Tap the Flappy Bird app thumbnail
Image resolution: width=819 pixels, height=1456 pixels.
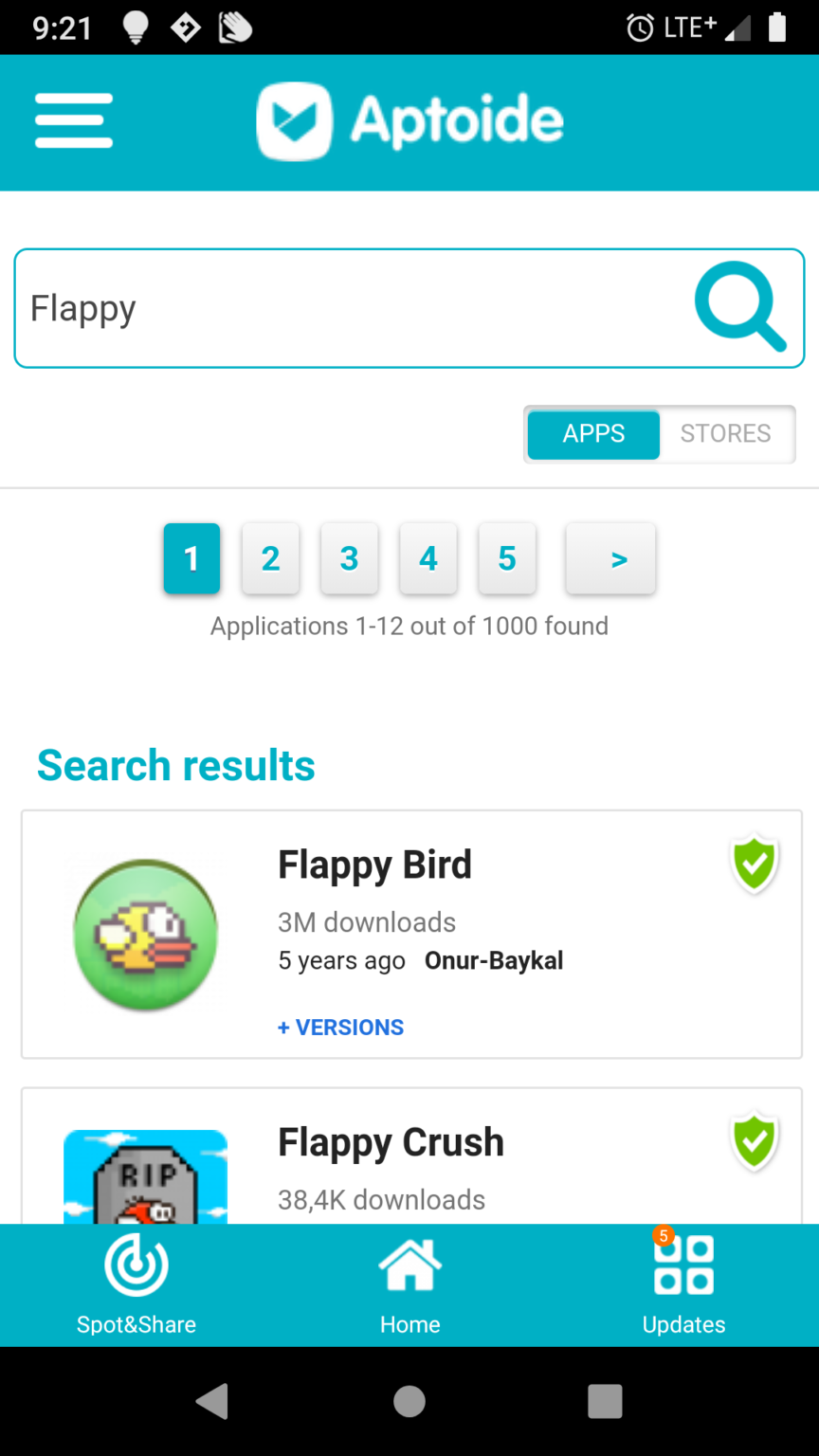146,934
